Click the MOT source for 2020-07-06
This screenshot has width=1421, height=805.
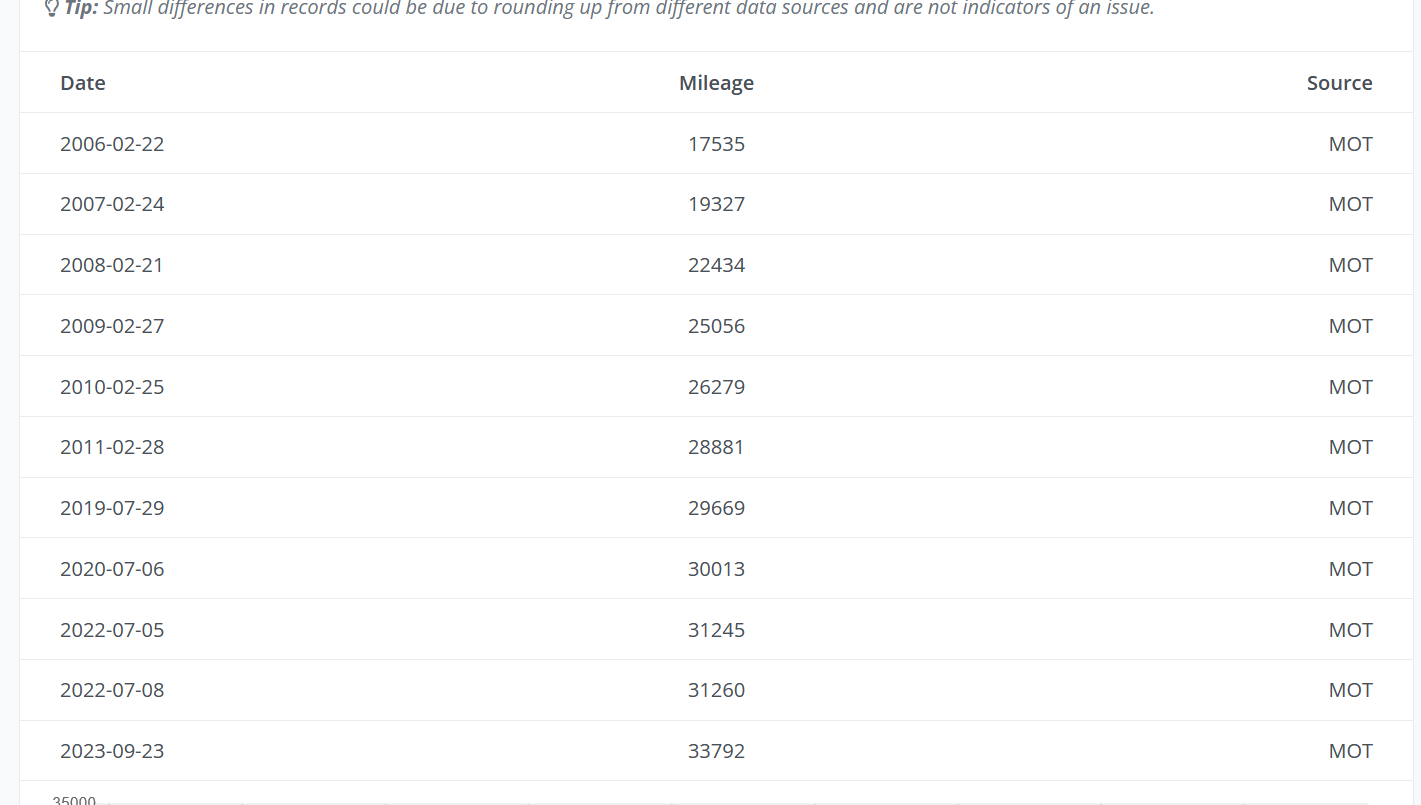[x=1350, y=569]
